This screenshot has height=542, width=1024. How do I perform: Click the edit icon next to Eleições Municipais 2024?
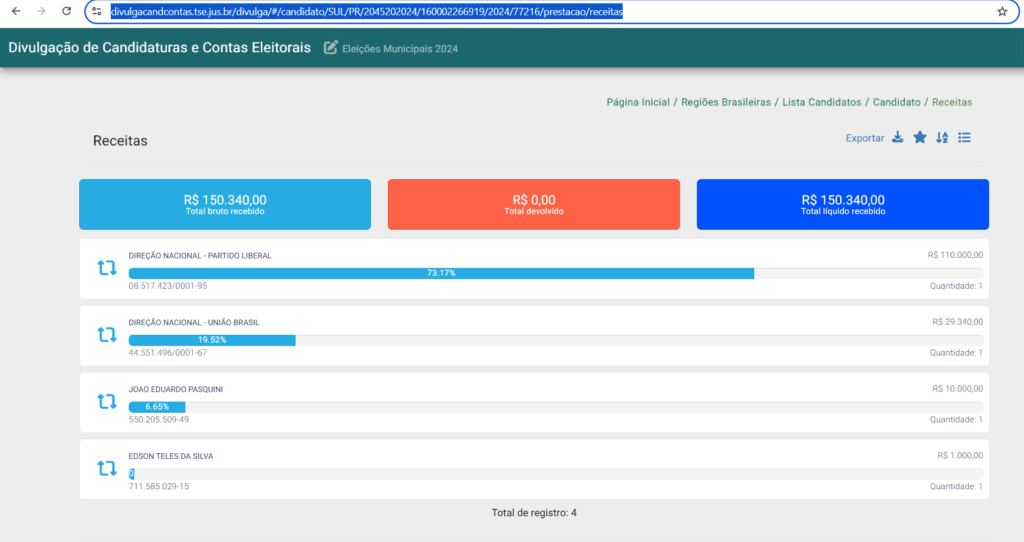pos(330,47)
